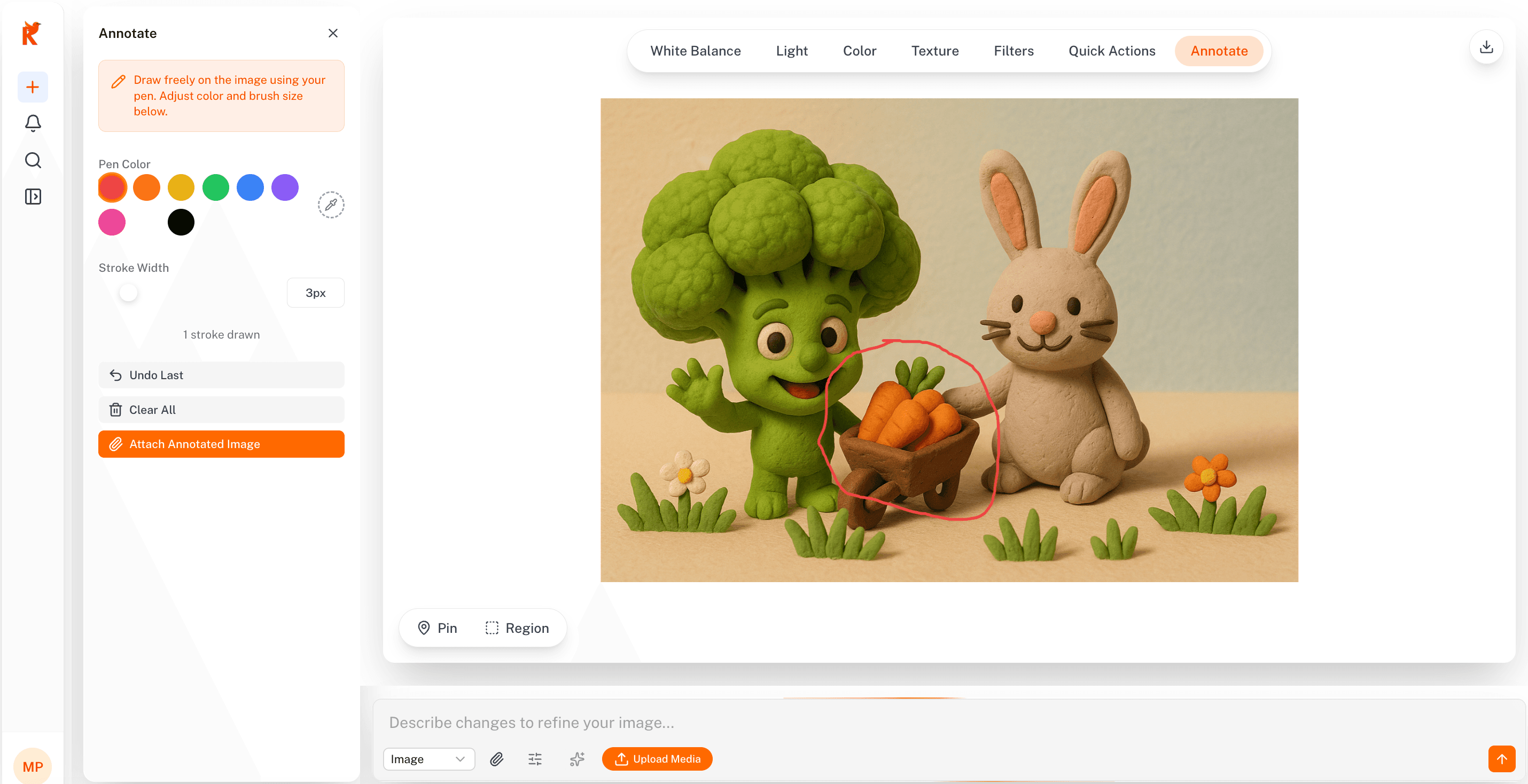The height and width of the screenshot is (784, 1528).
Task: Click the plus new creation icon
Action: coord(33,87)
